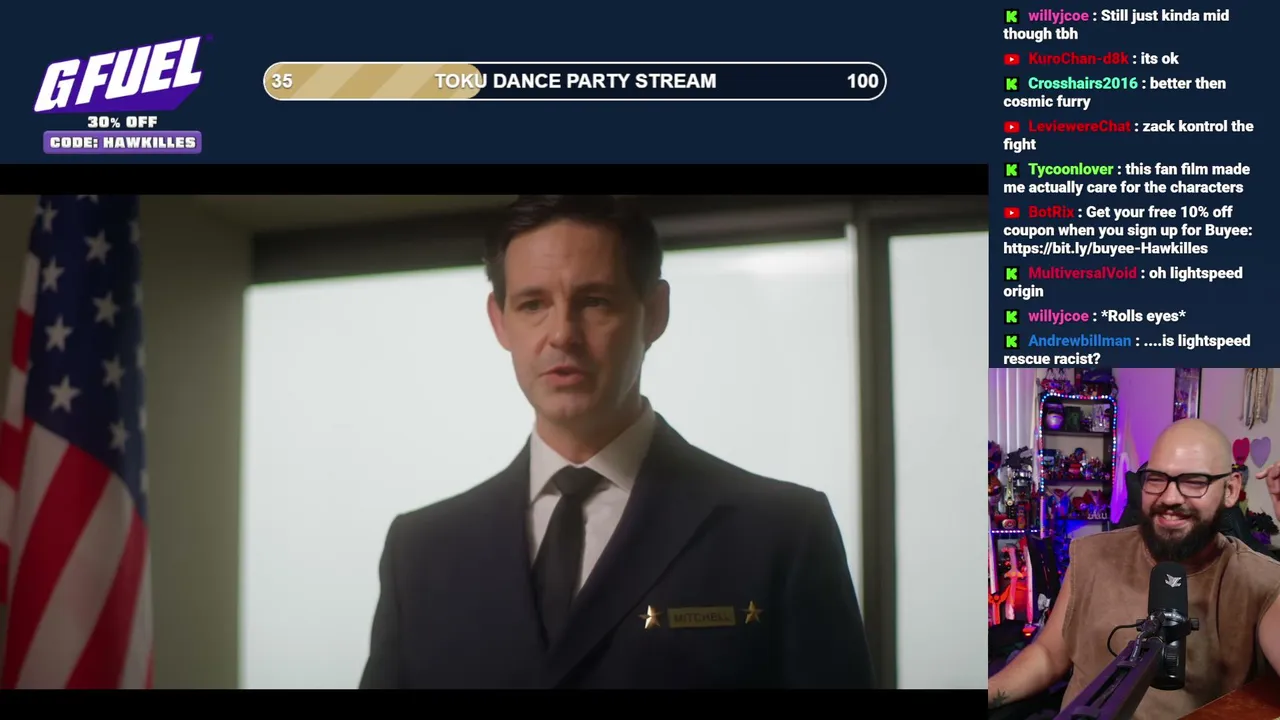
Task: Click the goal's target value "100"
Action: click(x=862, y=82)
